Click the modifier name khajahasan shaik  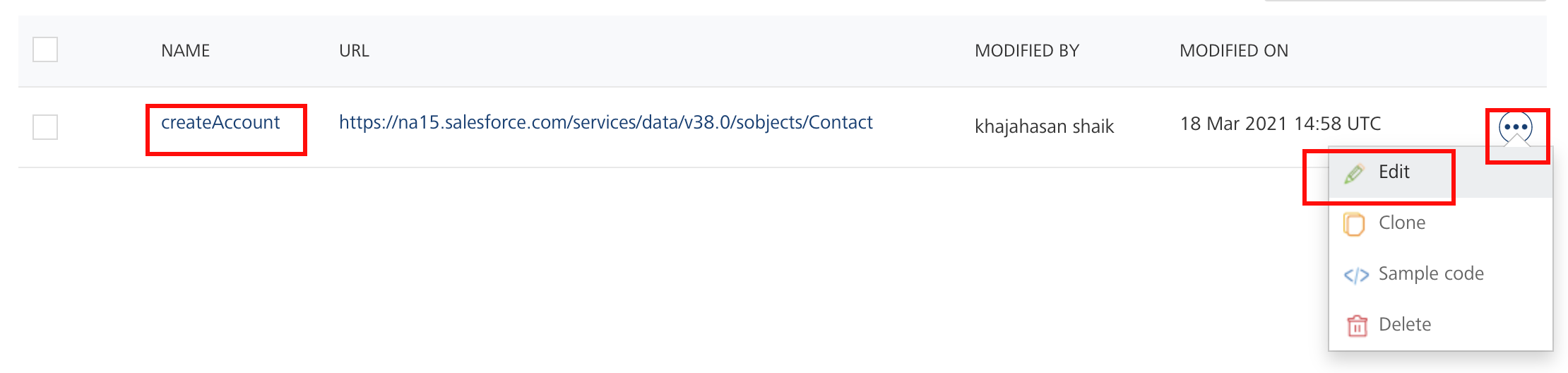(1044, 126)
